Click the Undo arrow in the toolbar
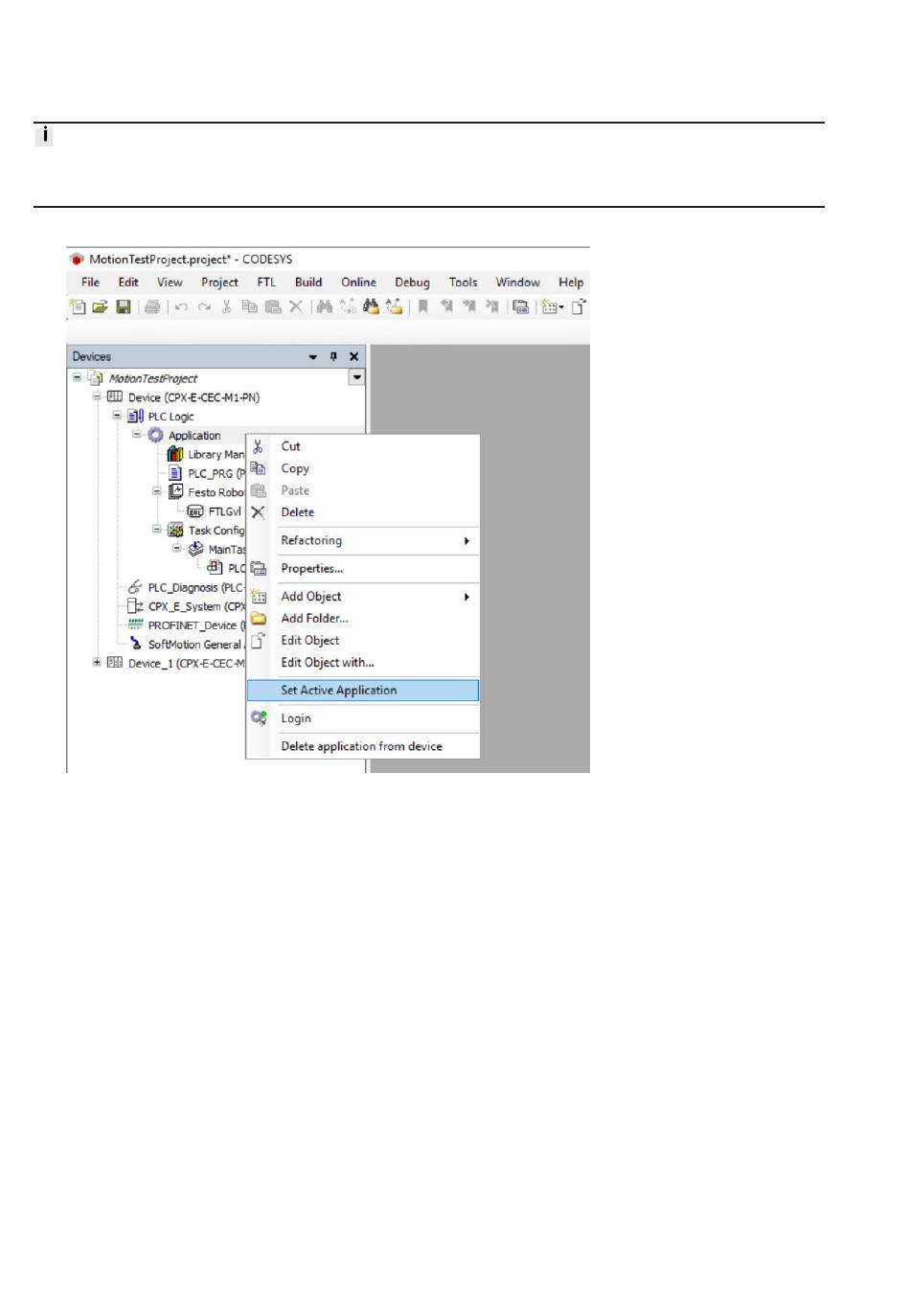The width and height of the screenshot is (910, 1316). point(181,307)
